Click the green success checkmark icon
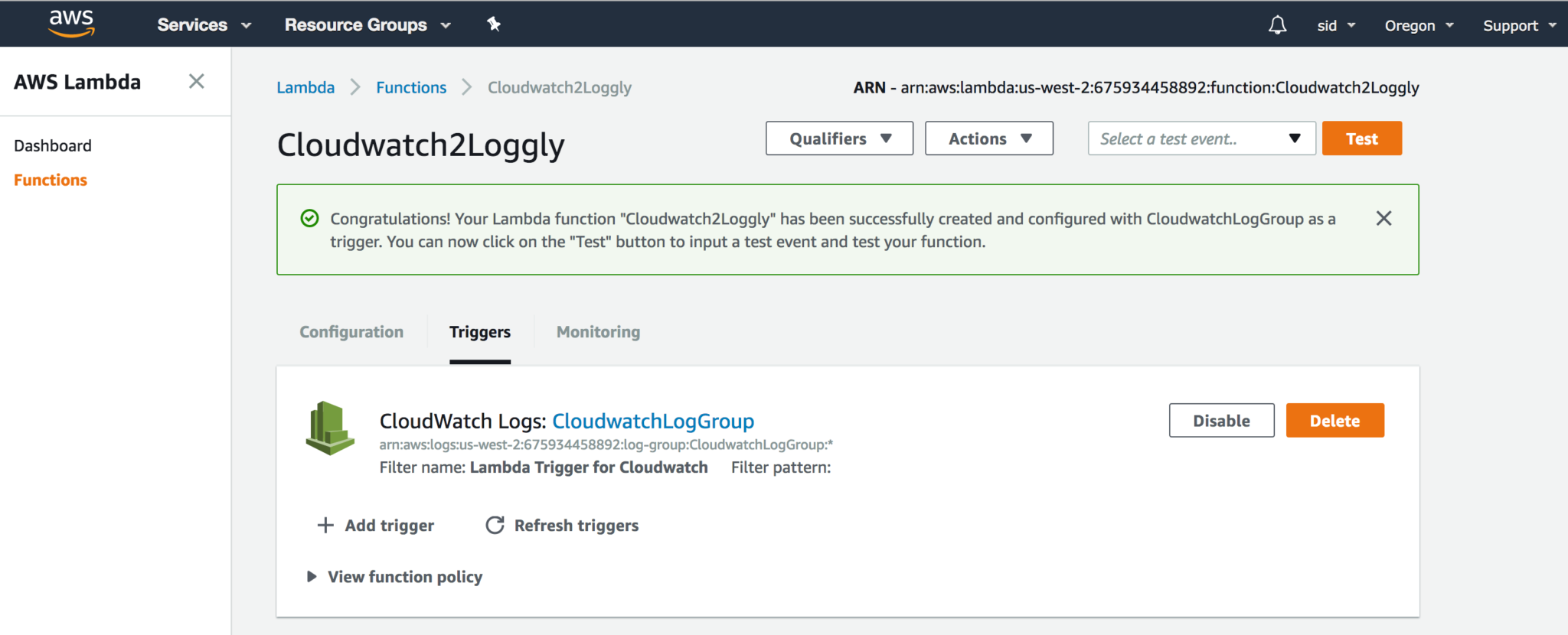 309,219
